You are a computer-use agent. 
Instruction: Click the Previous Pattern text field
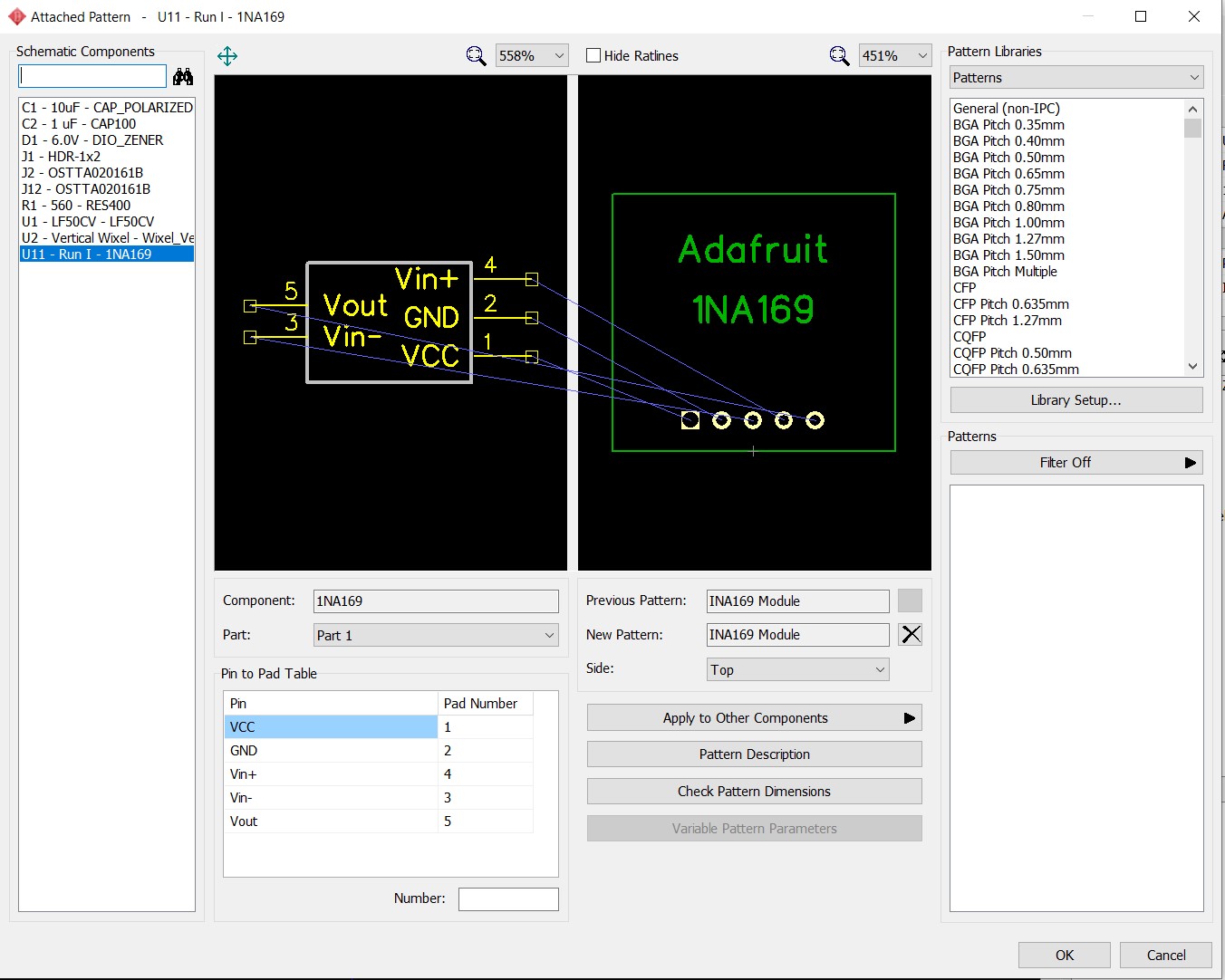click(797, 601)
